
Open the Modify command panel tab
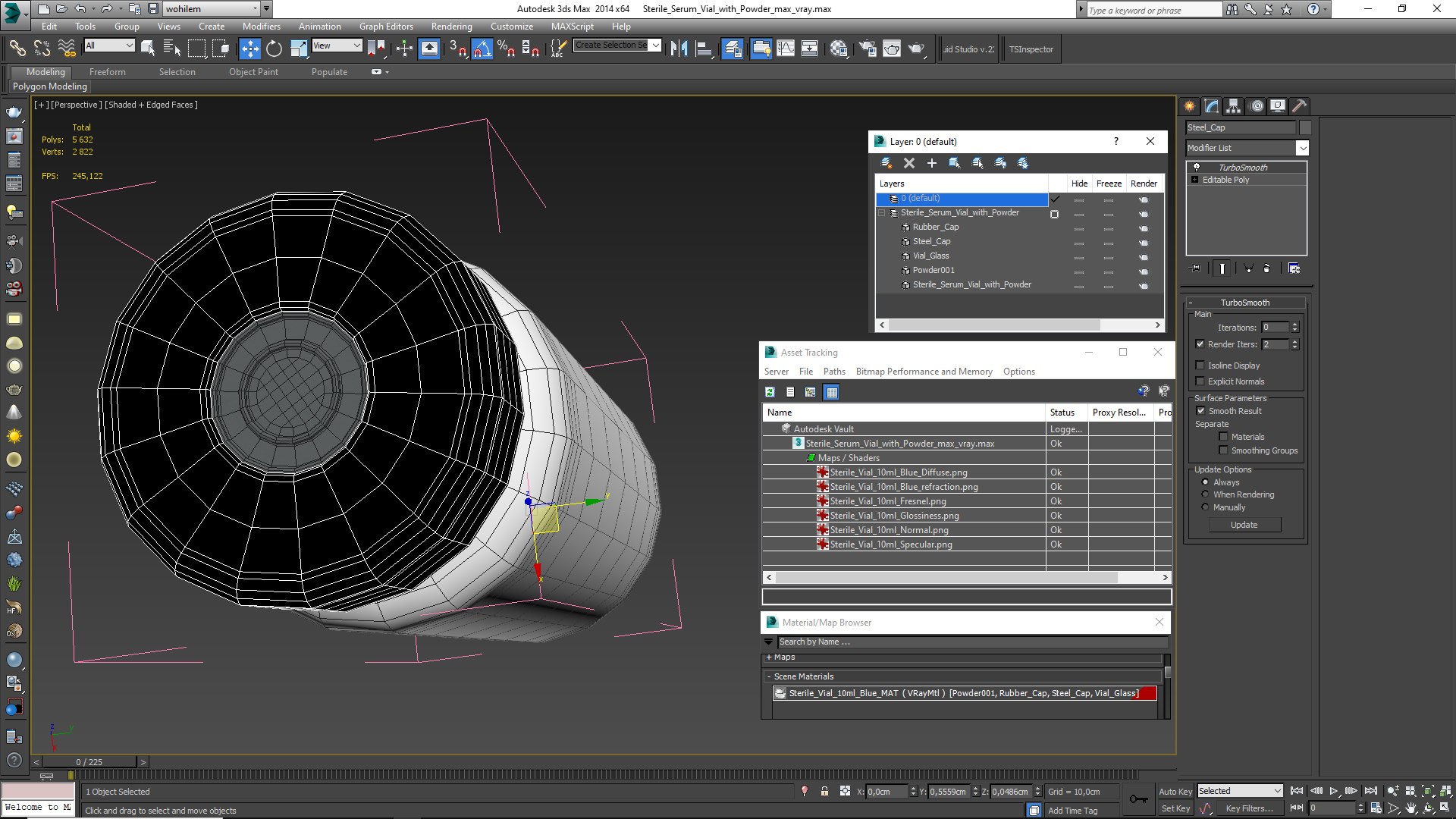(x=1211, y=106)
